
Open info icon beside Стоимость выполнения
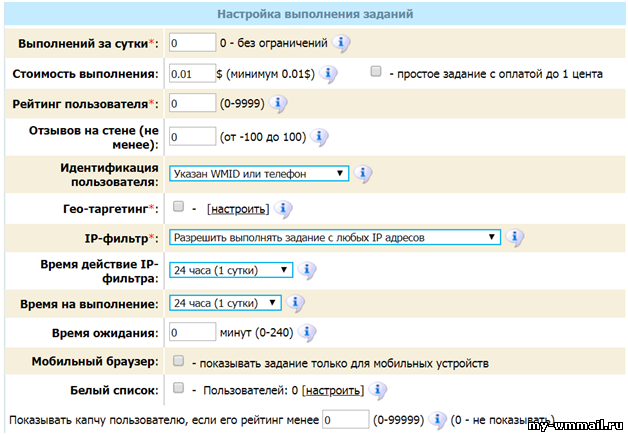coord(328,74)
